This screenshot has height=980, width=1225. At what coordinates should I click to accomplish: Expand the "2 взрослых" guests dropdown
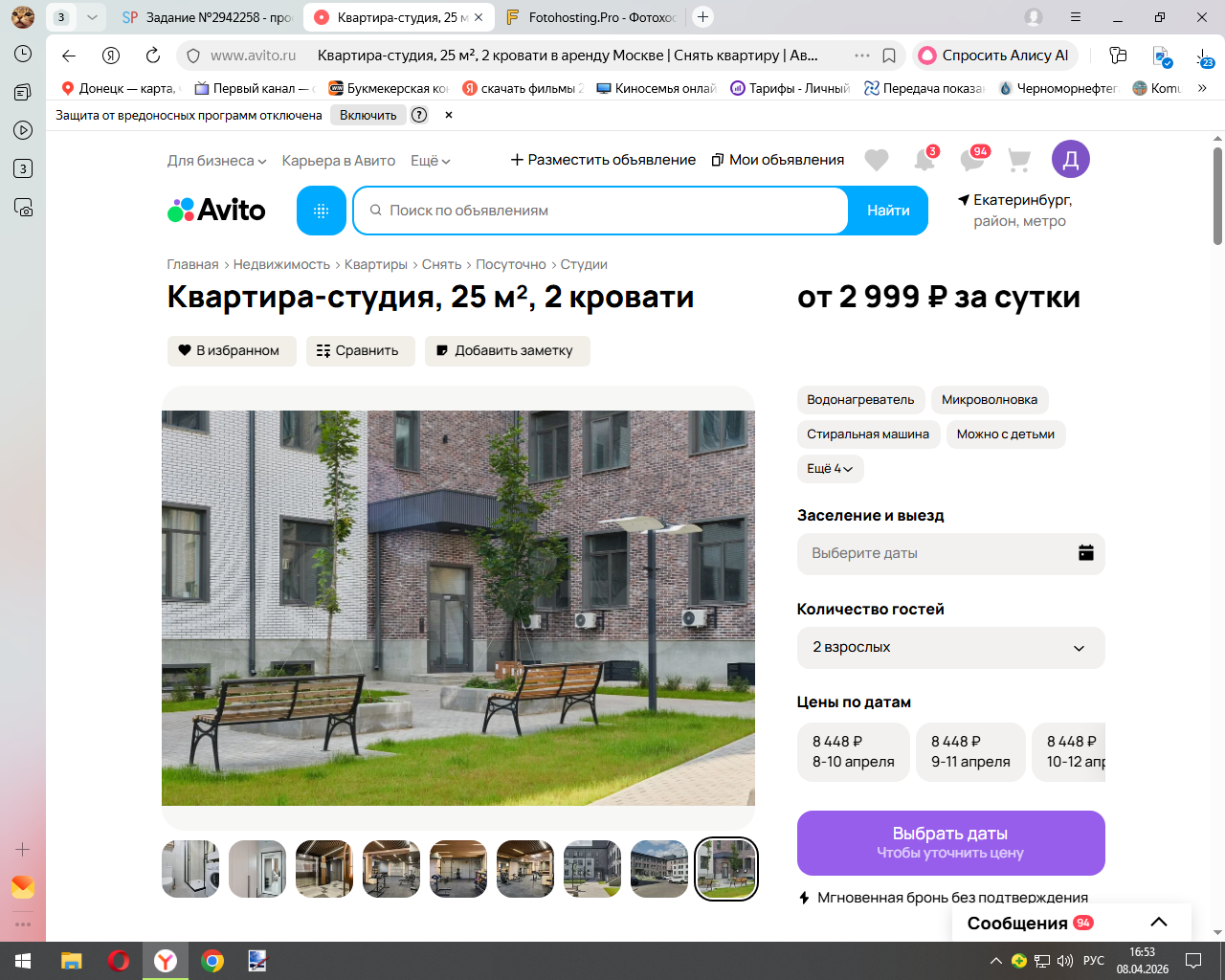click(950, 648)
